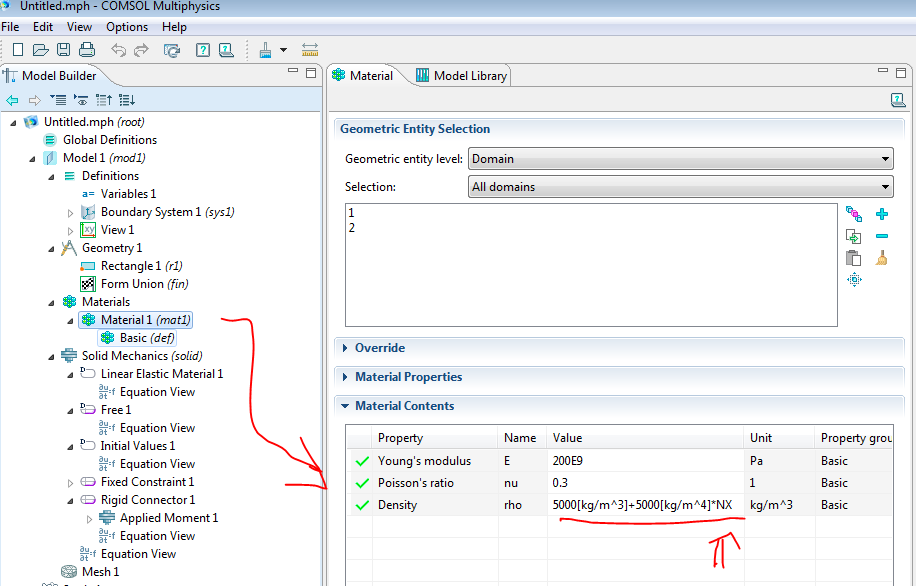Open help from the Material panel corner icon

pyautogui.click(x=898, y=100)
